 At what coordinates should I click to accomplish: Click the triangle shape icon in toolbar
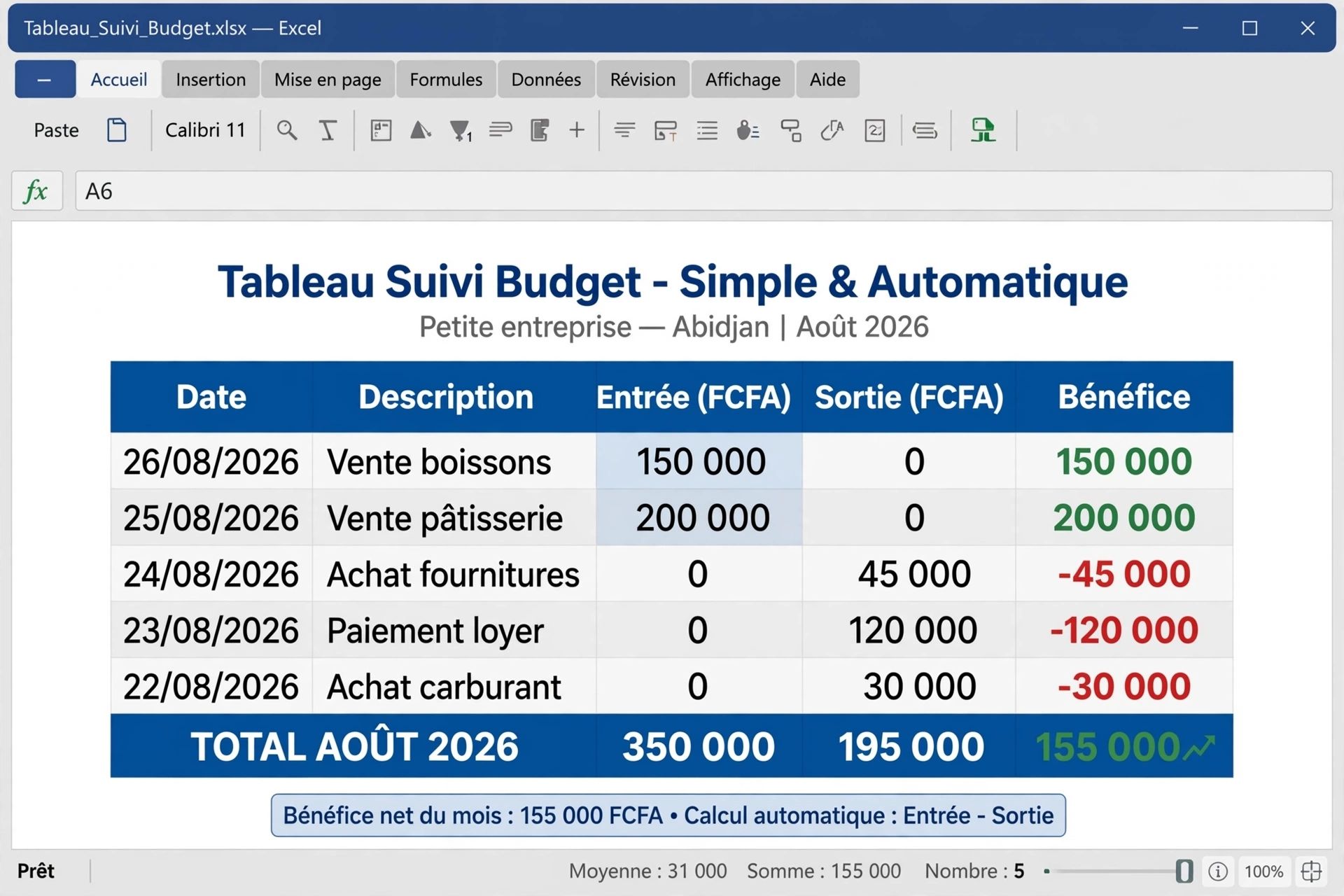[x=420, y=130]
